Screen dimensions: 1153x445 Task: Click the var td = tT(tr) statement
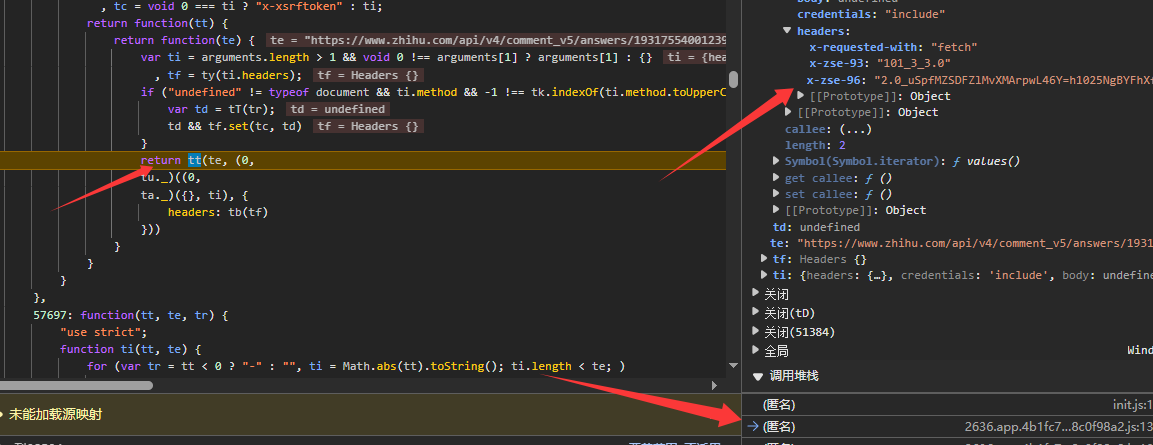point(221,110)
